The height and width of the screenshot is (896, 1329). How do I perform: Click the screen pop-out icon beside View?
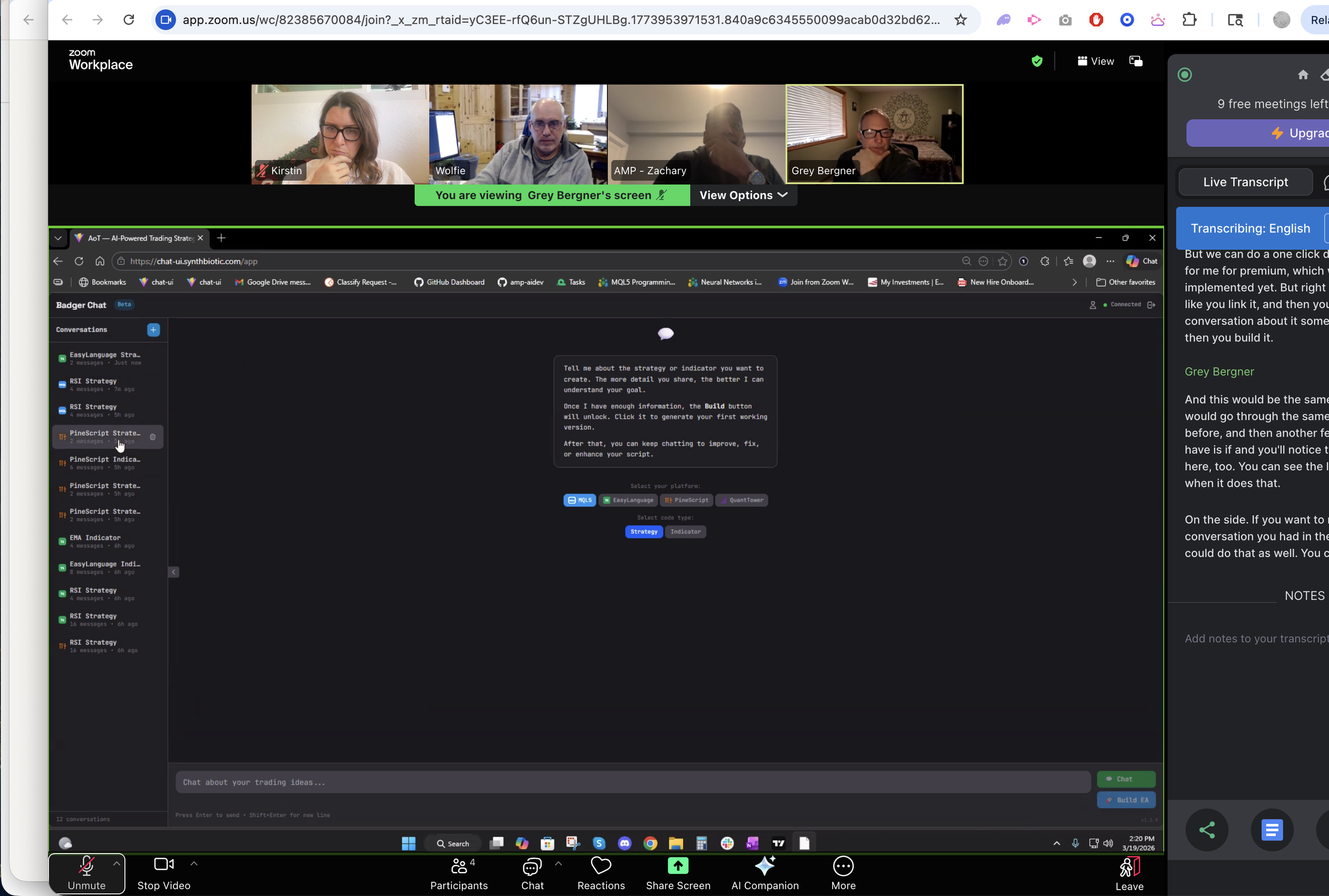[1136, 61]
